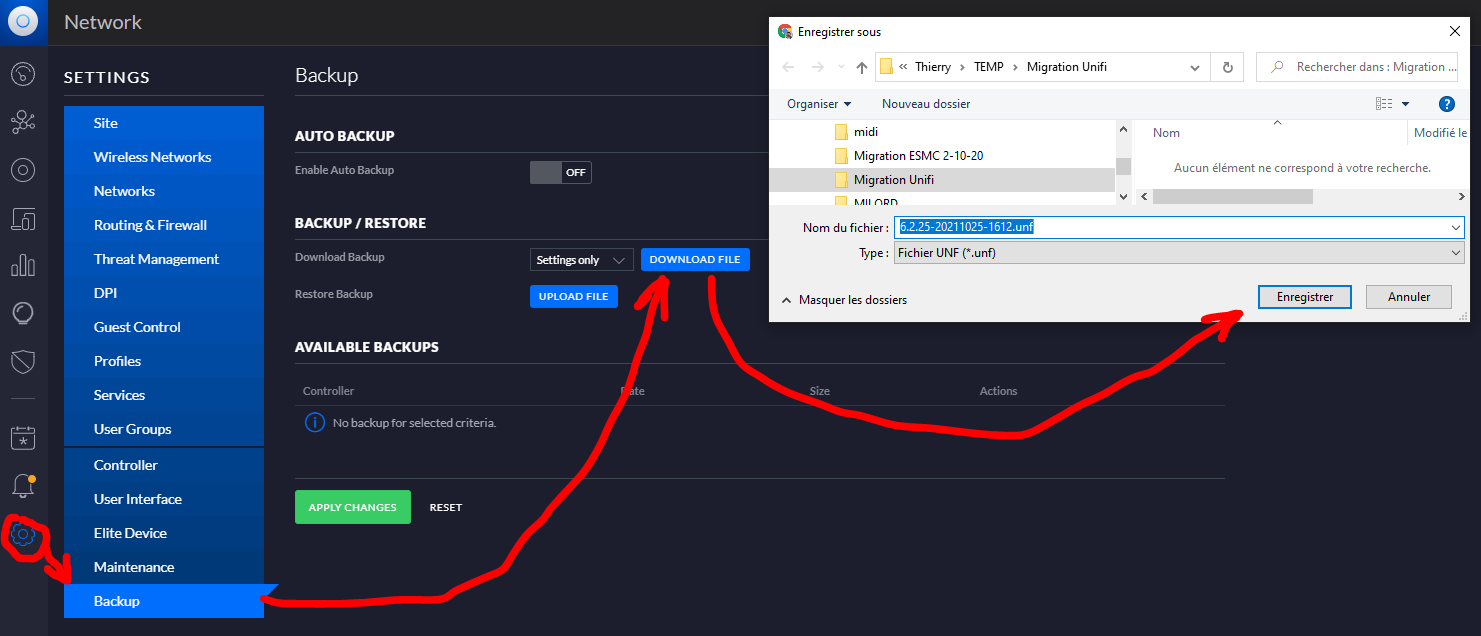
Task: Expand the file Type dropdown
Action: tap(1178, 253)
